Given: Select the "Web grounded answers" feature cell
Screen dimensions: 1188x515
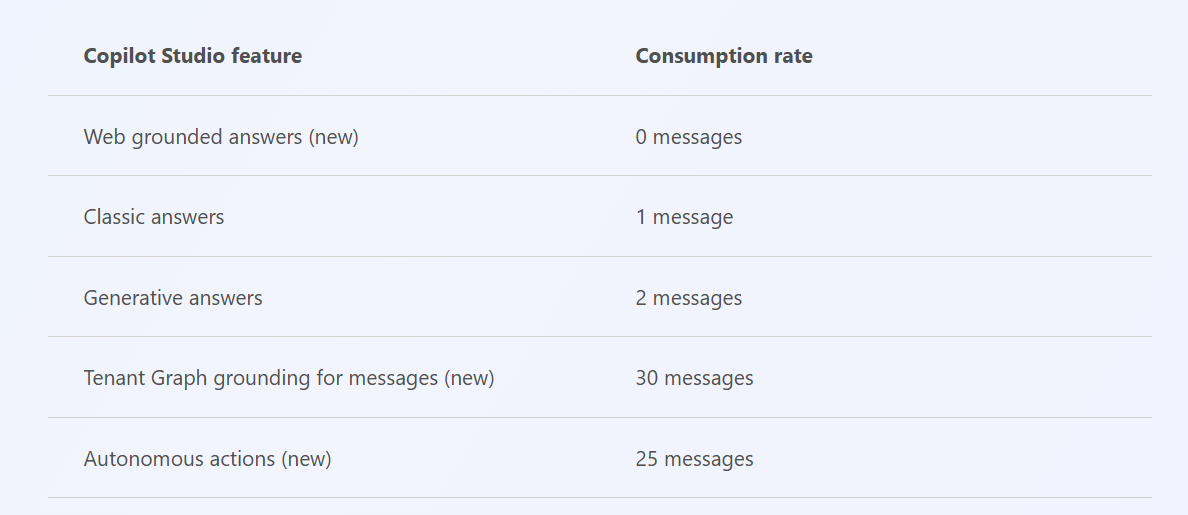Looking at the screenshot, I should (220, 137).
